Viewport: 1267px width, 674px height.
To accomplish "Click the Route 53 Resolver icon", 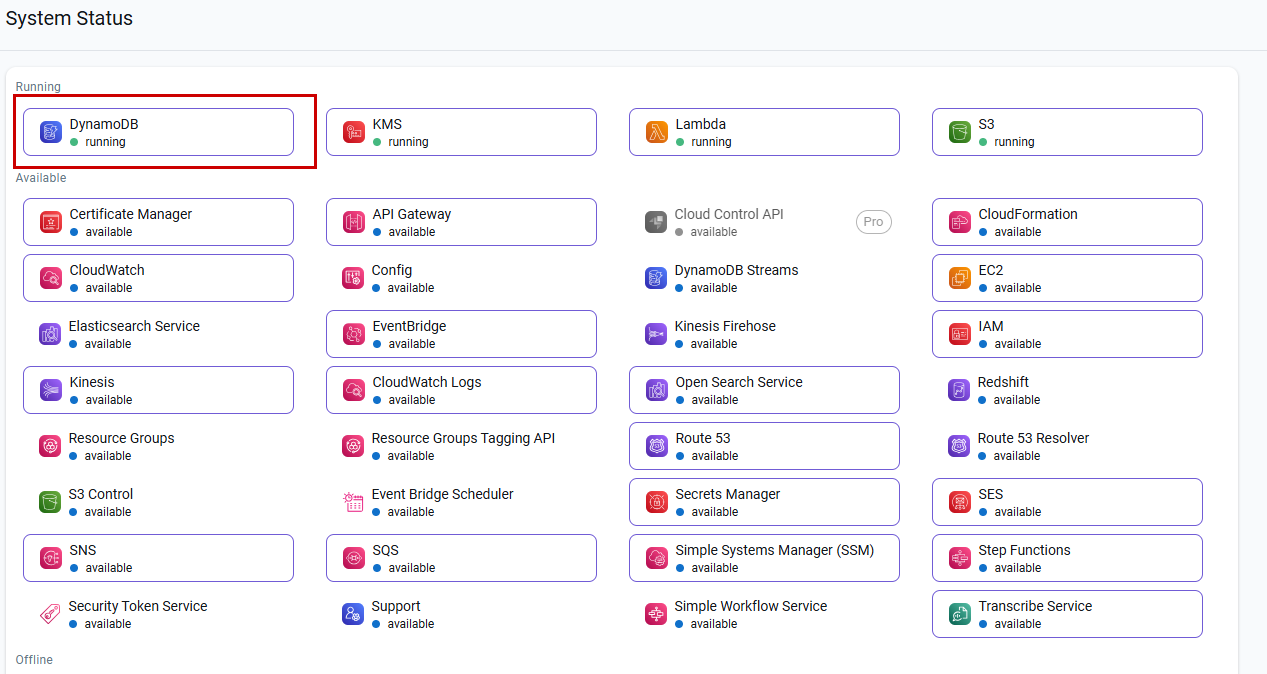I will tap(959, 446).
